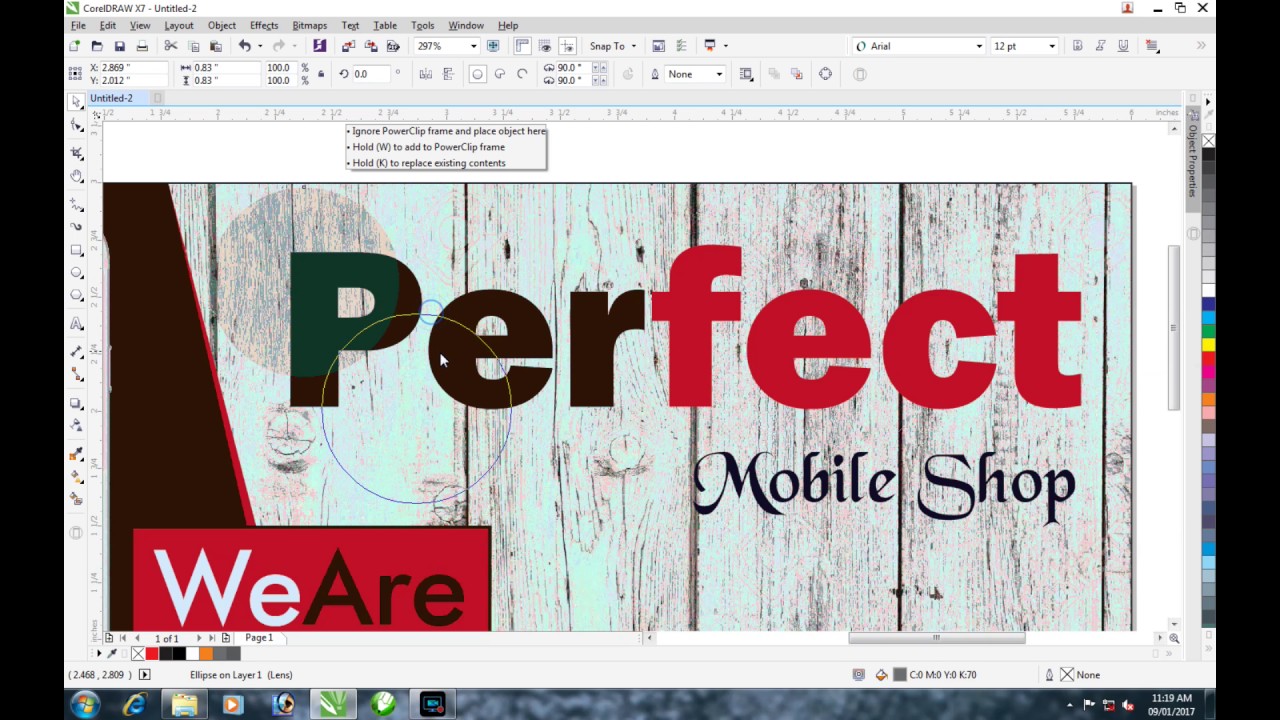The height and width of the screenshot is (720, 1280).
Task: Open Internet Explorer from taskbar
Action: point(134,705)
